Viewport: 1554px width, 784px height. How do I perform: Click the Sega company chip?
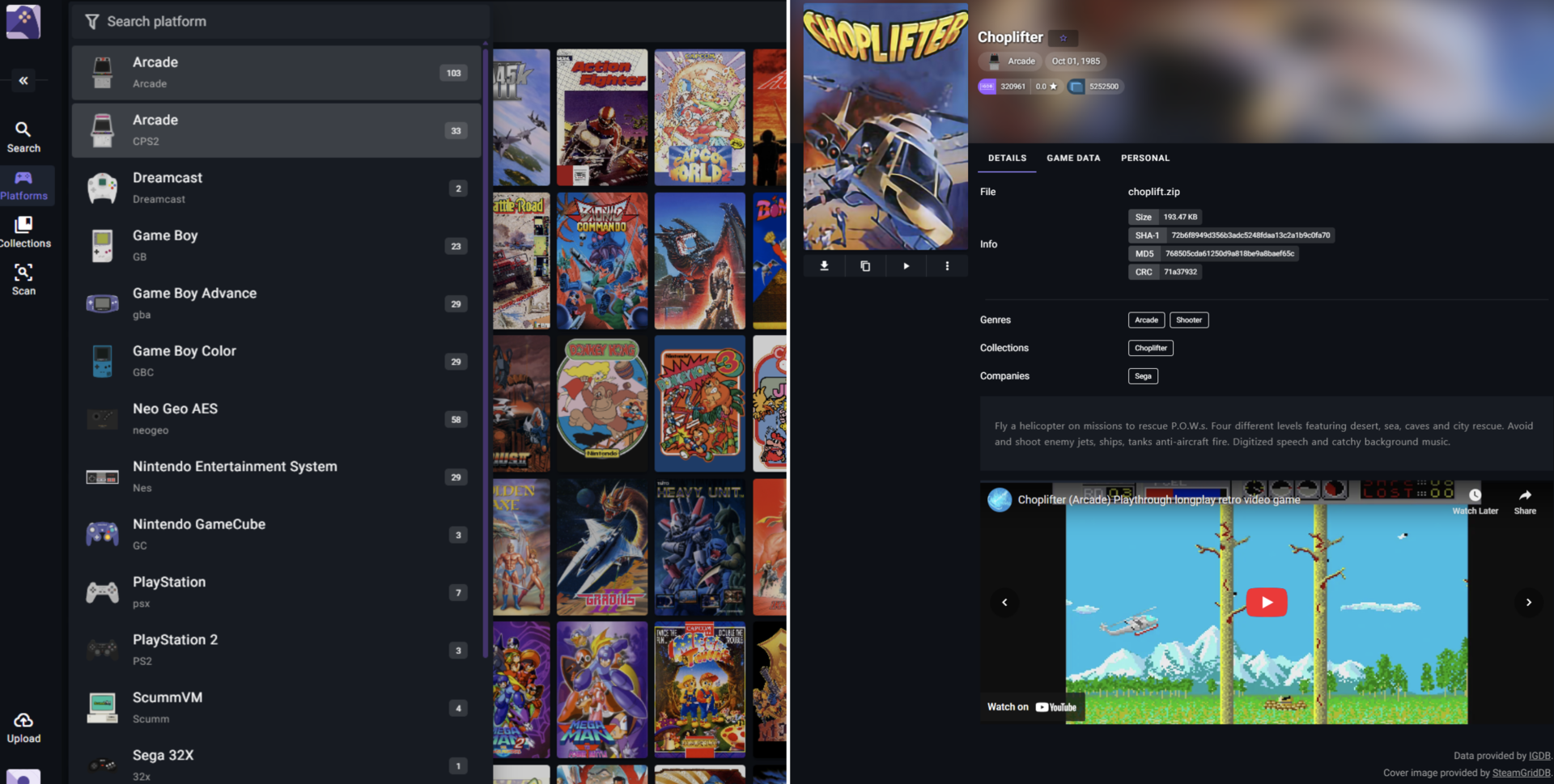[x=1143, y=376]
